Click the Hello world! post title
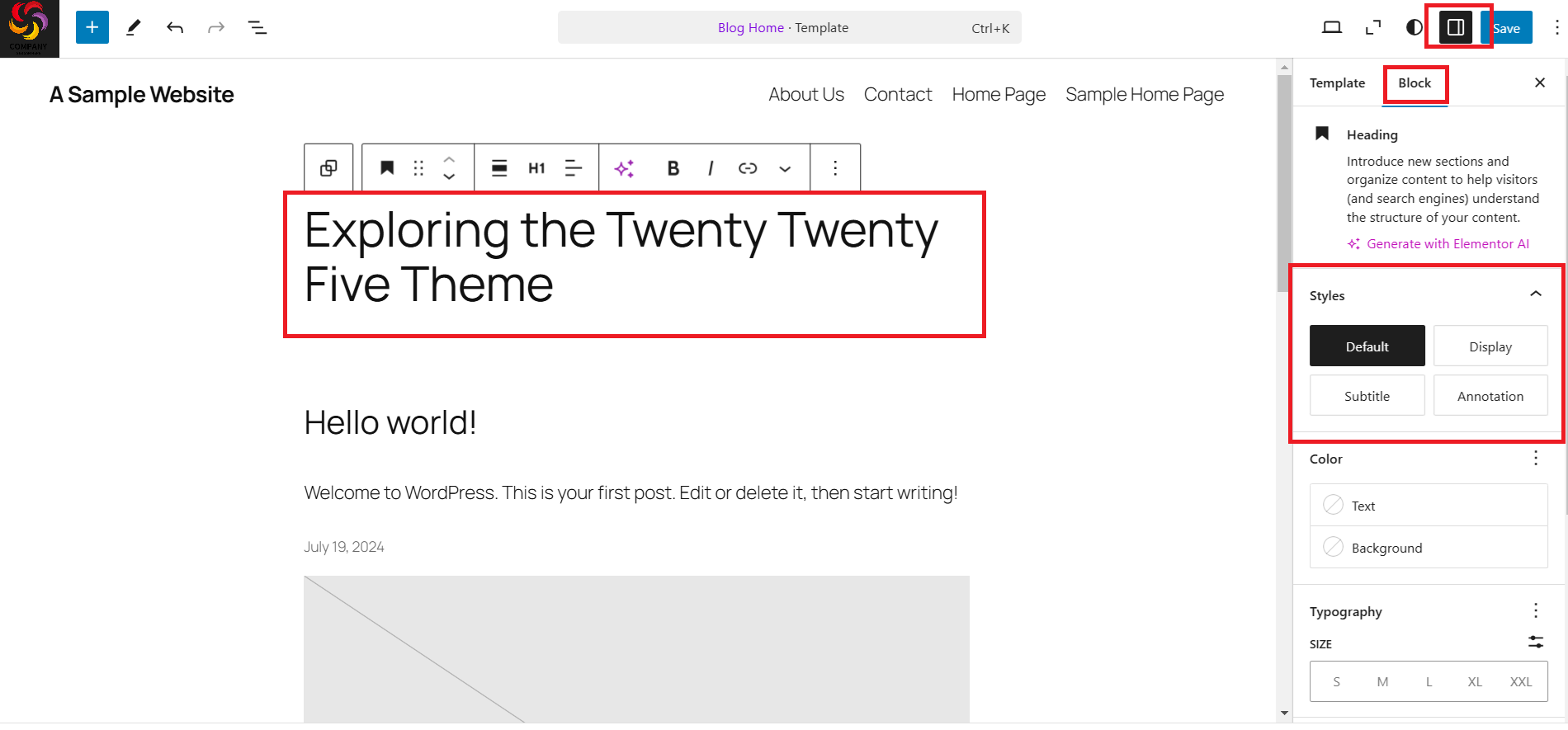 pyautogui.click(x=390, y=423)
